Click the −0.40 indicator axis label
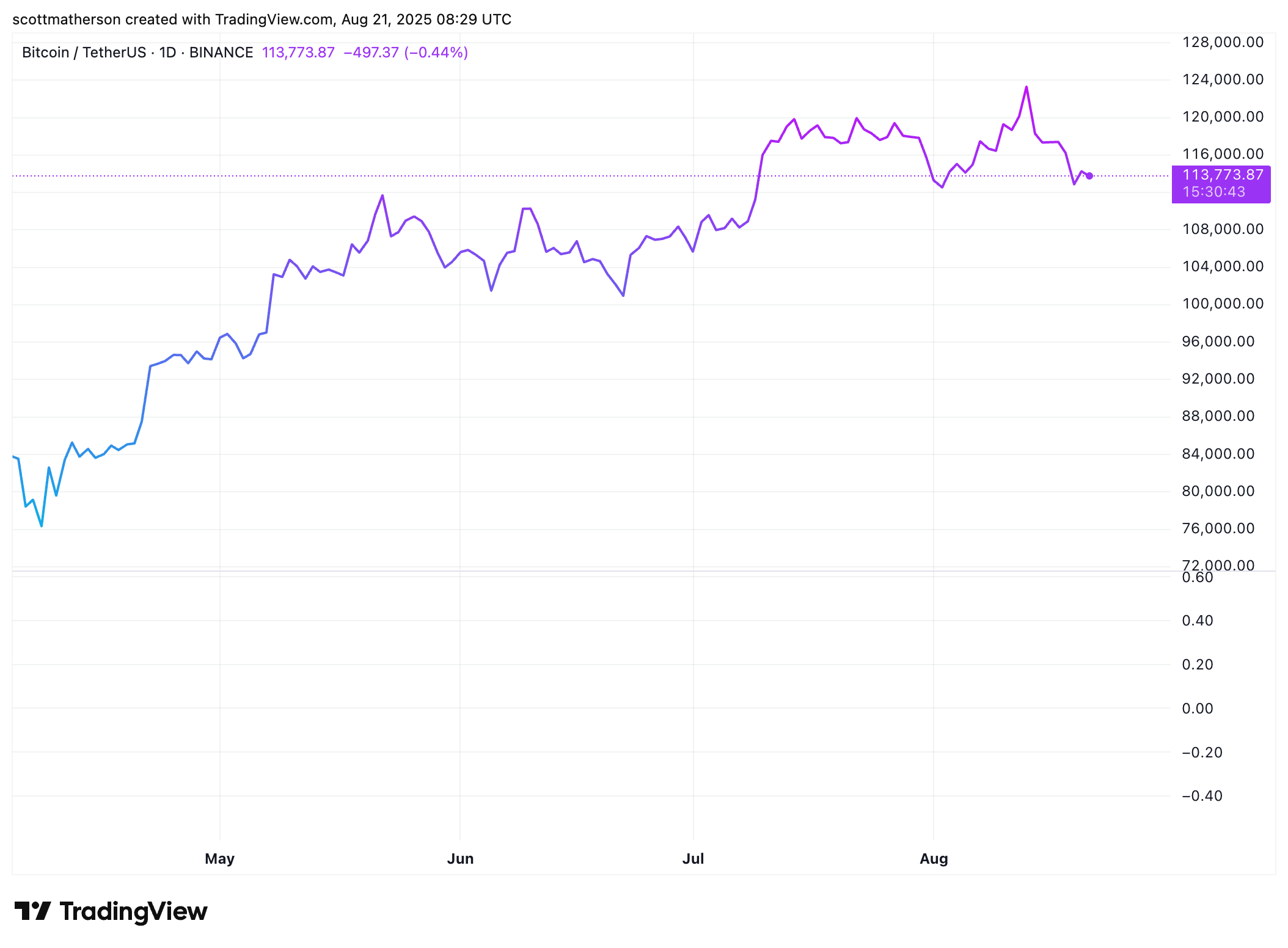 1202,796
